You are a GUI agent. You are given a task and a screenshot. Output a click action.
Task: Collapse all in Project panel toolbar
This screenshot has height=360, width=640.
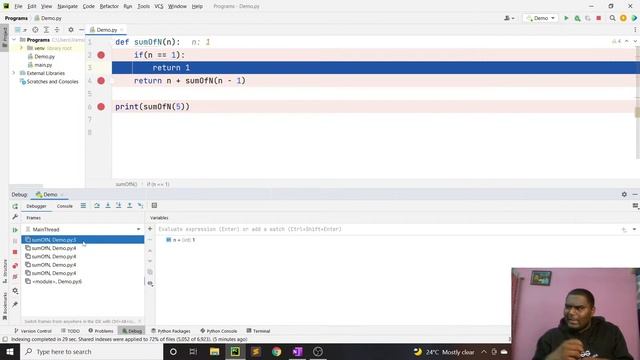57,30
